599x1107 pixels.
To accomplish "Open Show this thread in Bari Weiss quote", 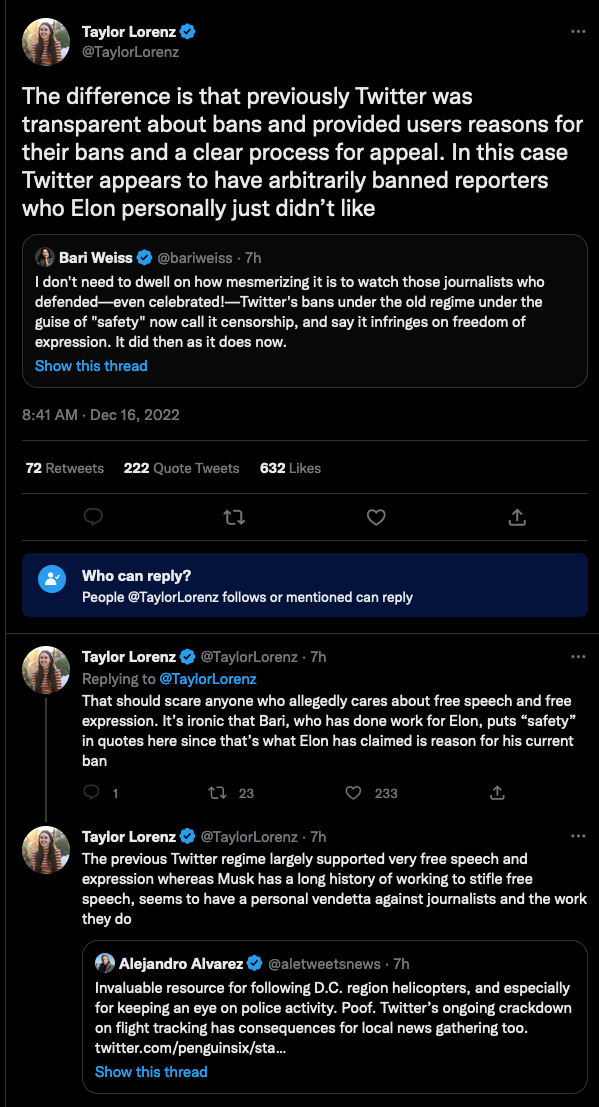I will (x=91, y=366).
